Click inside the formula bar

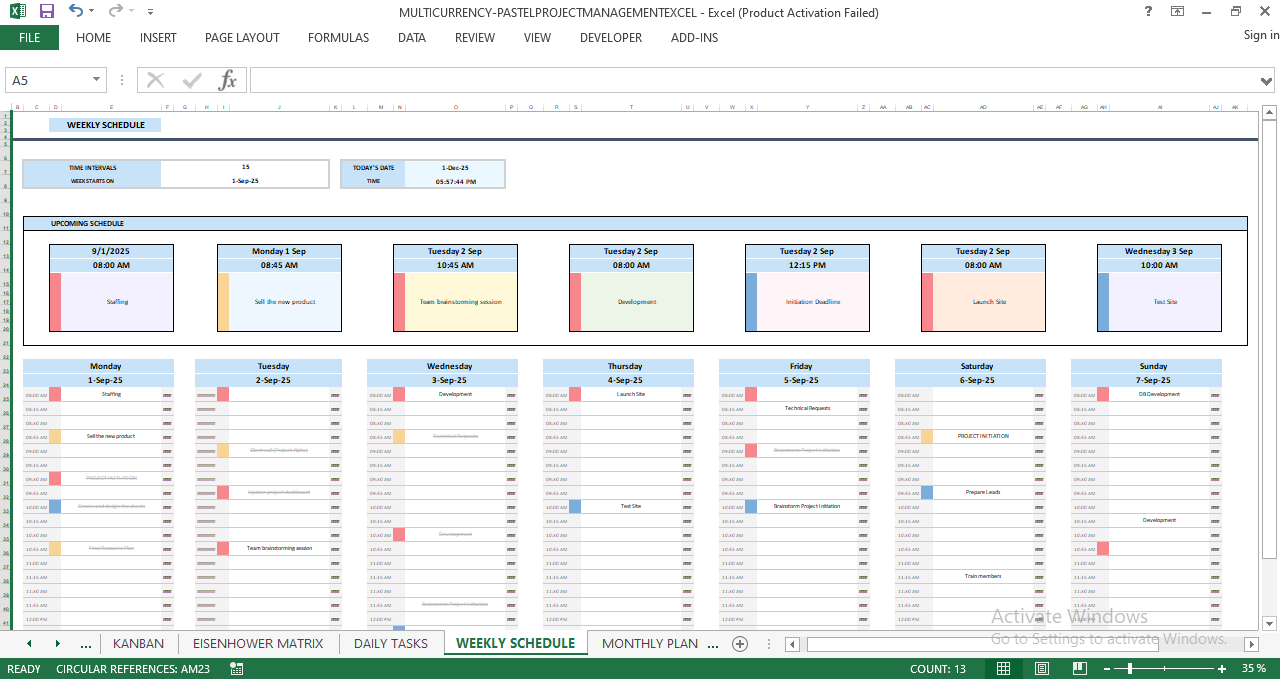point(754,80)
